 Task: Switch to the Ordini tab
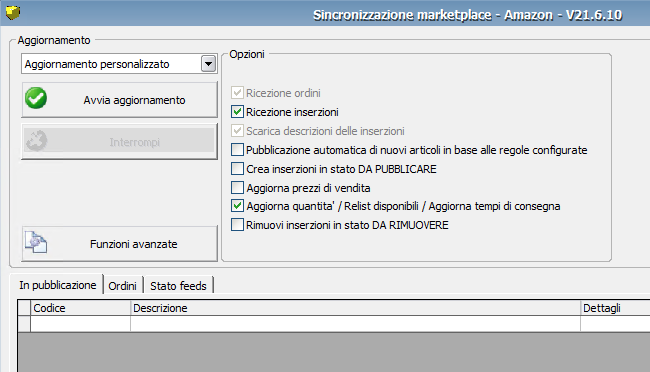(x=123, y=286)
